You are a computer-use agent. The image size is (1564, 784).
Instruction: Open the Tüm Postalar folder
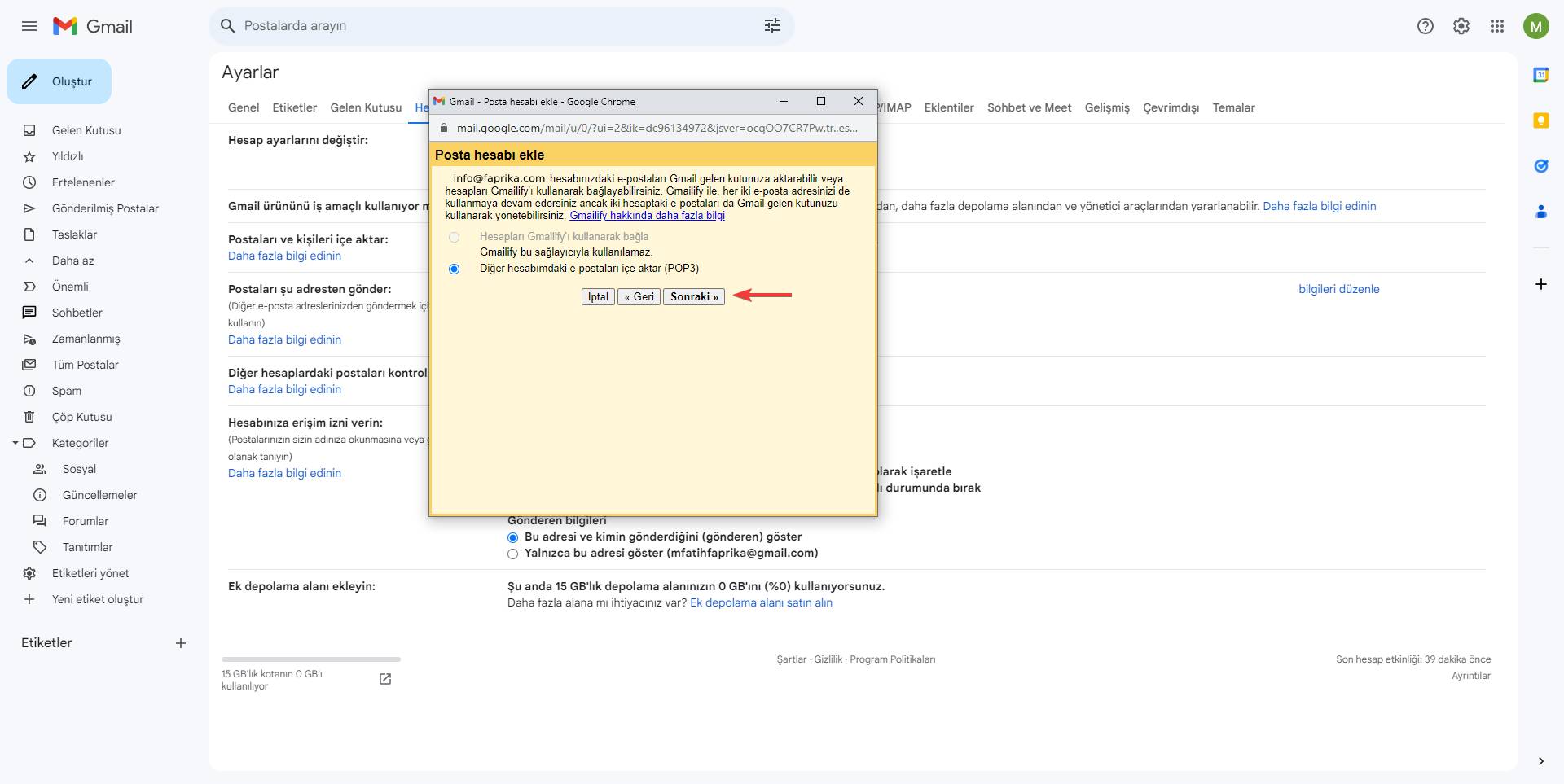click(x=86, y=365)
